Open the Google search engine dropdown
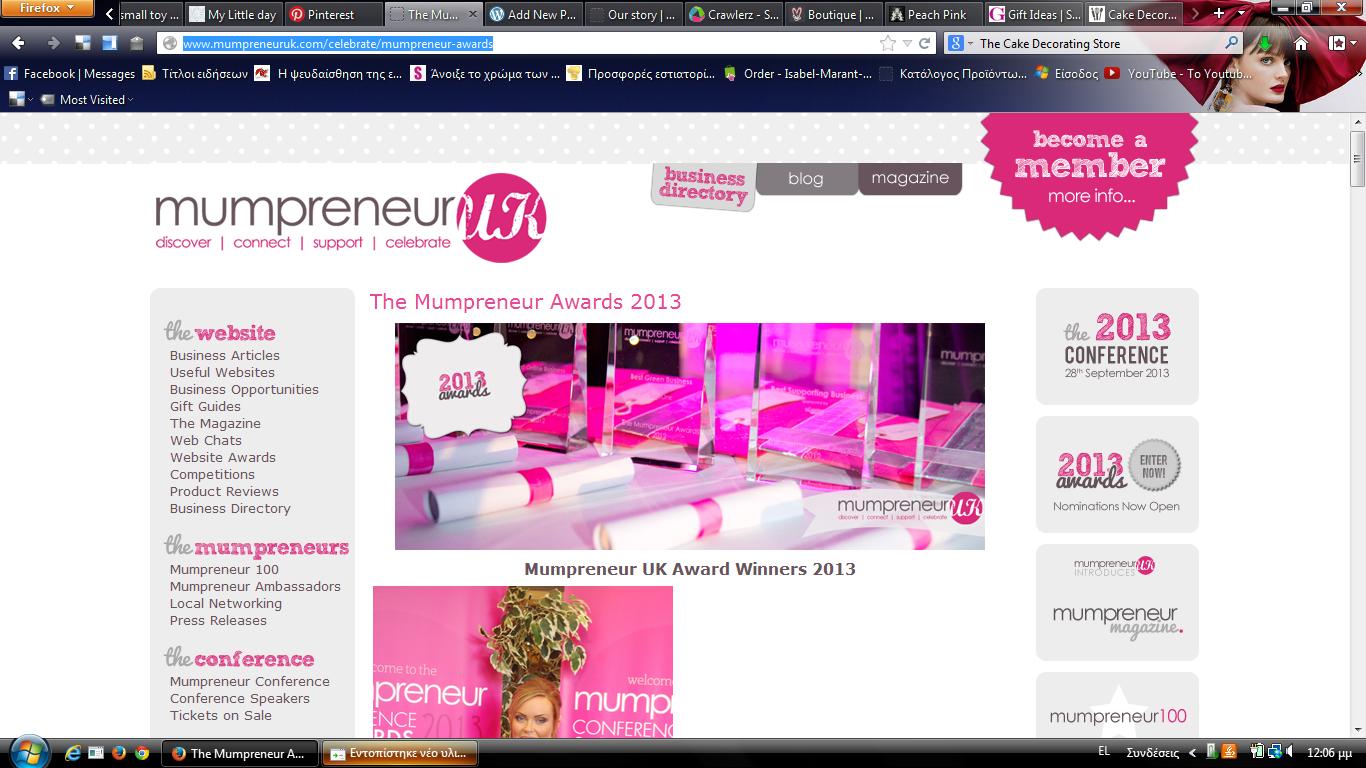Screen dimensions: 1366x768 960,43
